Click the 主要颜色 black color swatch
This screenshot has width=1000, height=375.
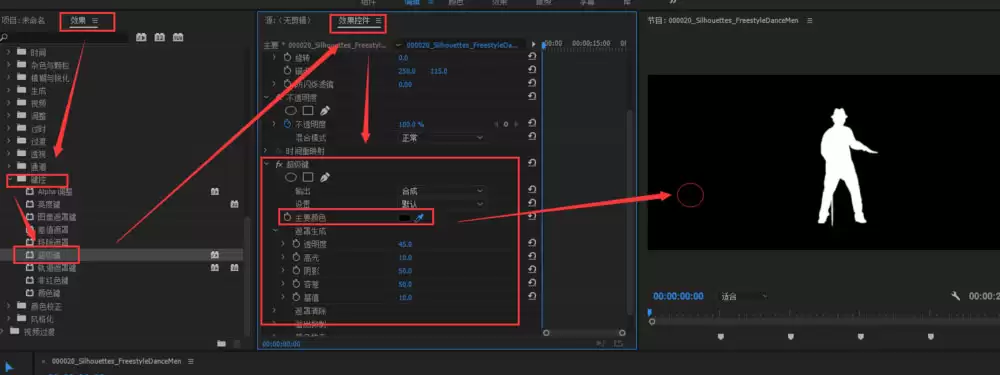click(404, 218)
